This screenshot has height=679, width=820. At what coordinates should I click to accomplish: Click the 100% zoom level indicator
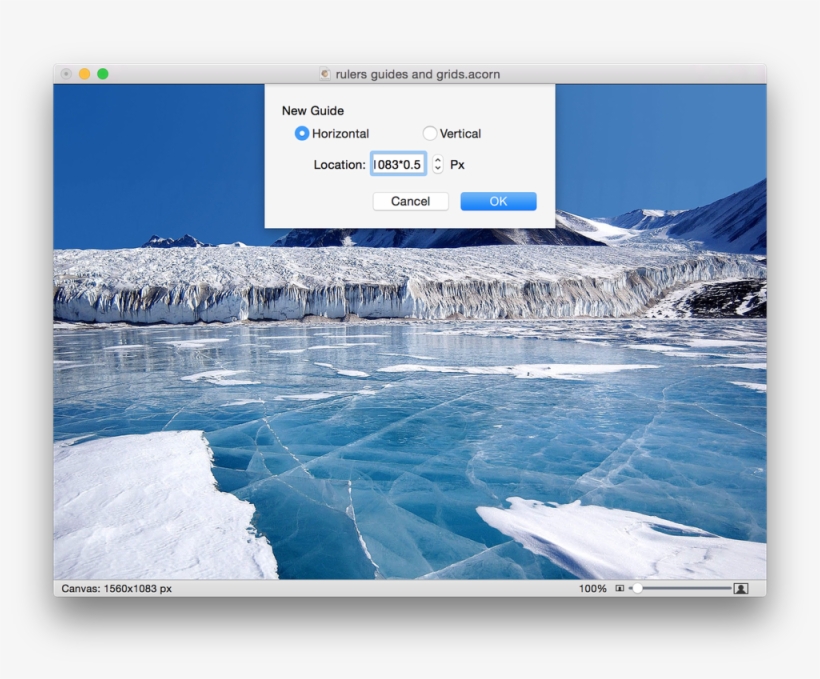pos(593,590)
